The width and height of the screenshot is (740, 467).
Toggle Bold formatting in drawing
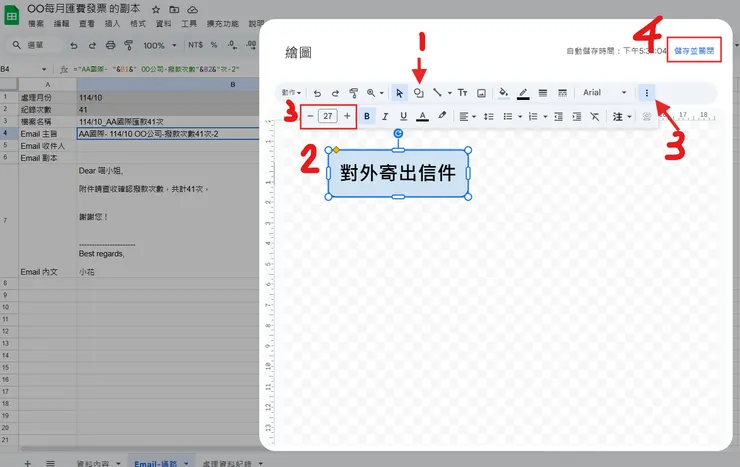[367, 116]
